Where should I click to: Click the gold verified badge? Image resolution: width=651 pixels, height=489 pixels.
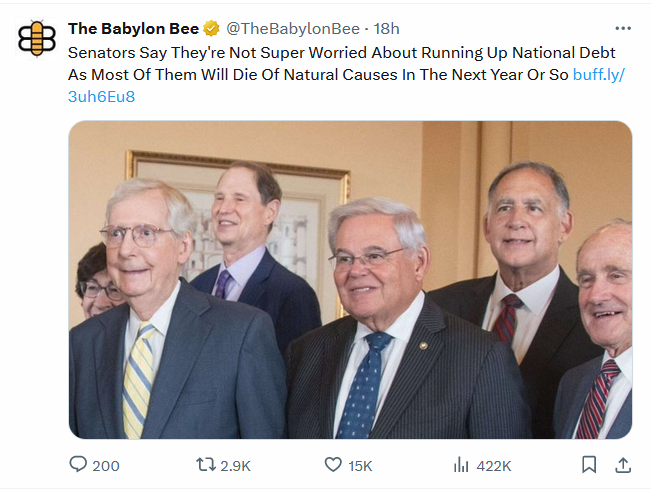click(212, 29)
